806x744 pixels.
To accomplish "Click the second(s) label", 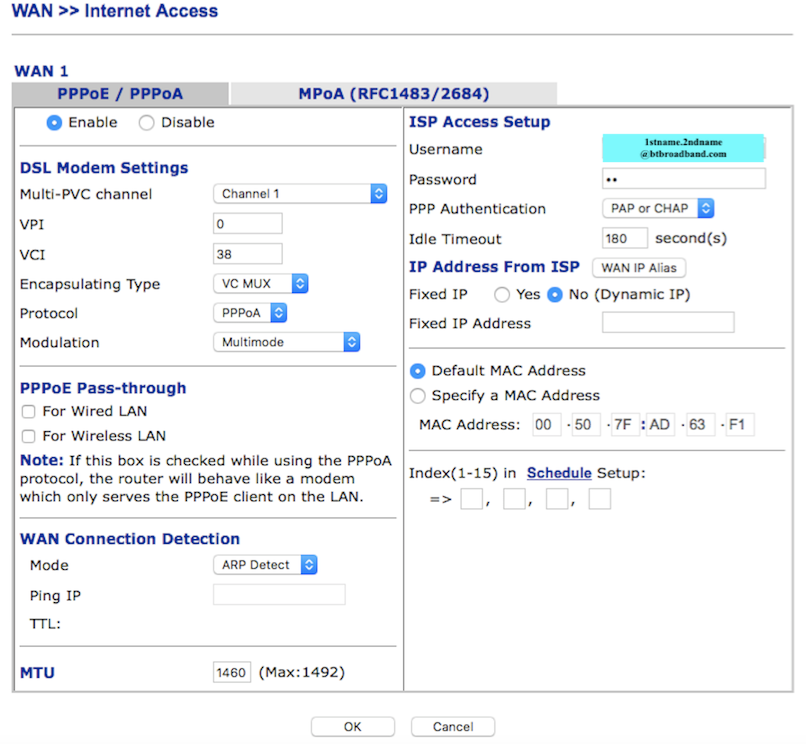I will click(691, 239).
